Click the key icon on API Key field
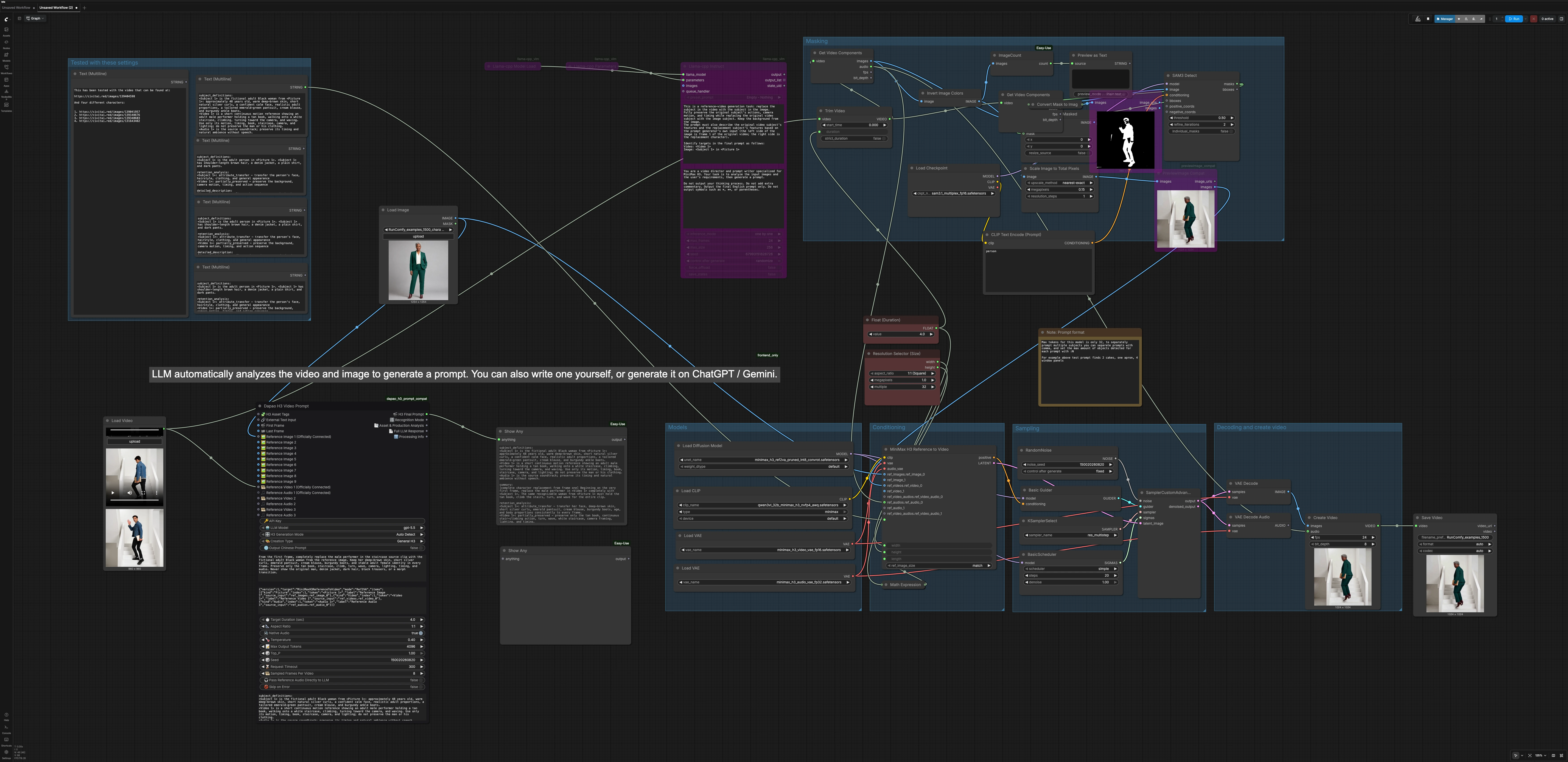The height and width of the screenshot is (762, 1568). pos(266,521)
